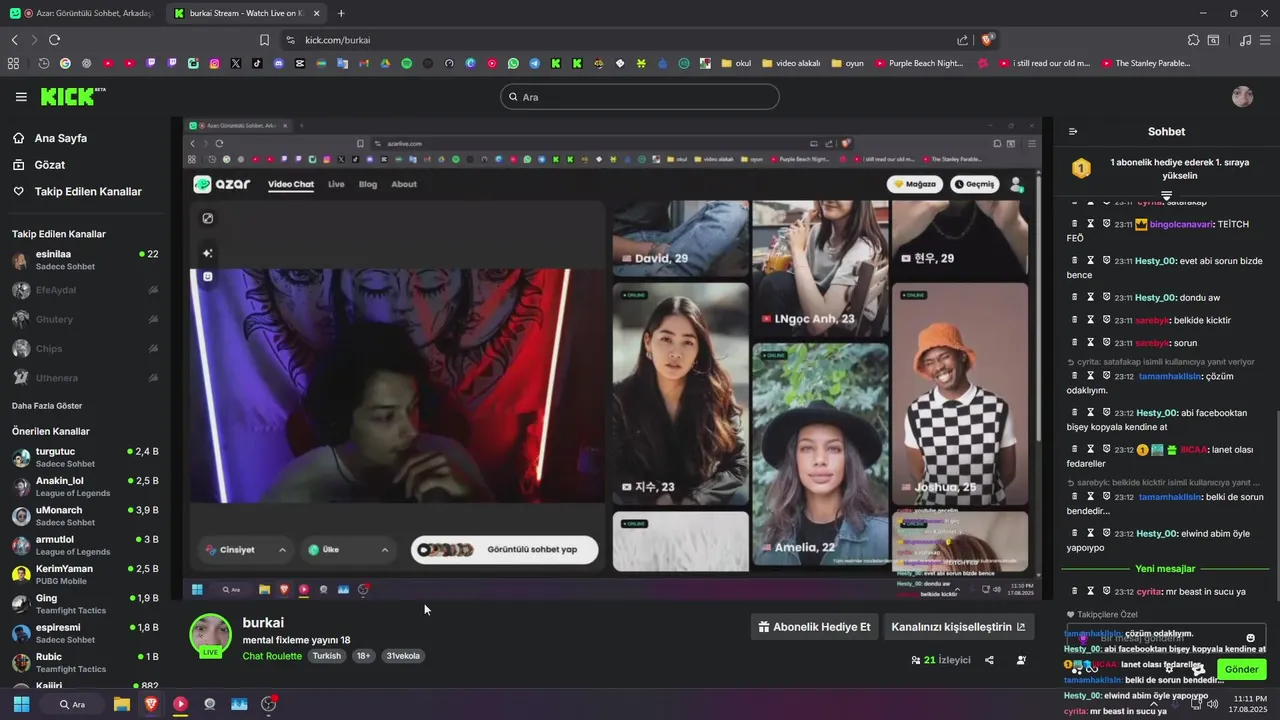Open the X (Twitter) bookmark
This screenshot has width=1280, height=720.
[x=236, y=63]
